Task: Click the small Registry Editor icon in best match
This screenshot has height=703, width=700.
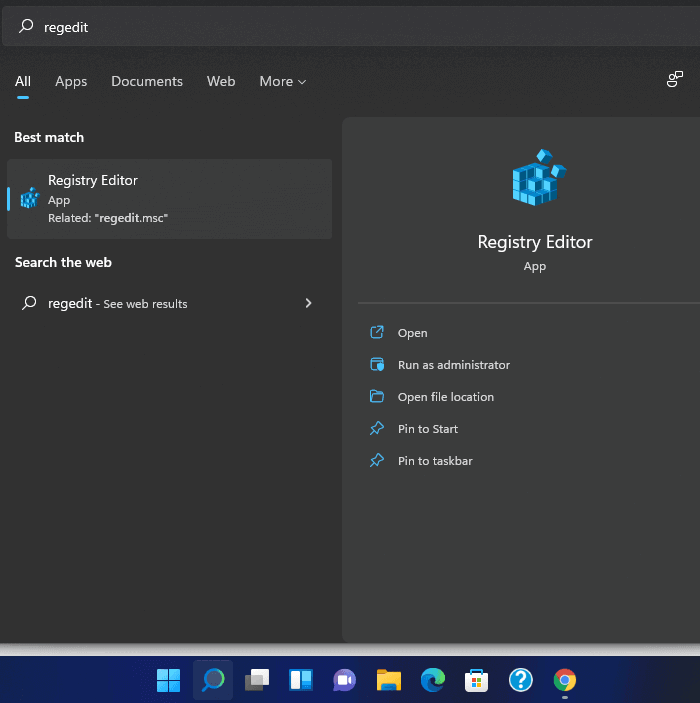Action: pyautogui.click(x=30, y=198)
